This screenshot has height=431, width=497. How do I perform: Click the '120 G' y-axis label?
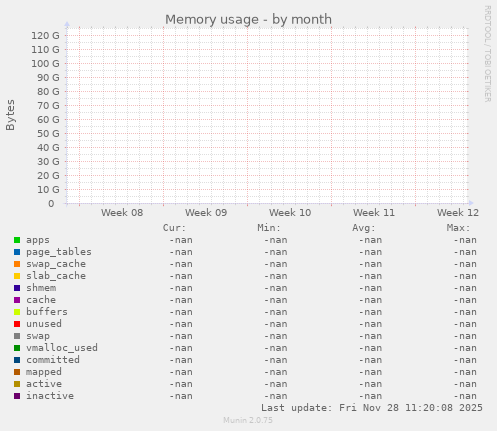[45, 36]
